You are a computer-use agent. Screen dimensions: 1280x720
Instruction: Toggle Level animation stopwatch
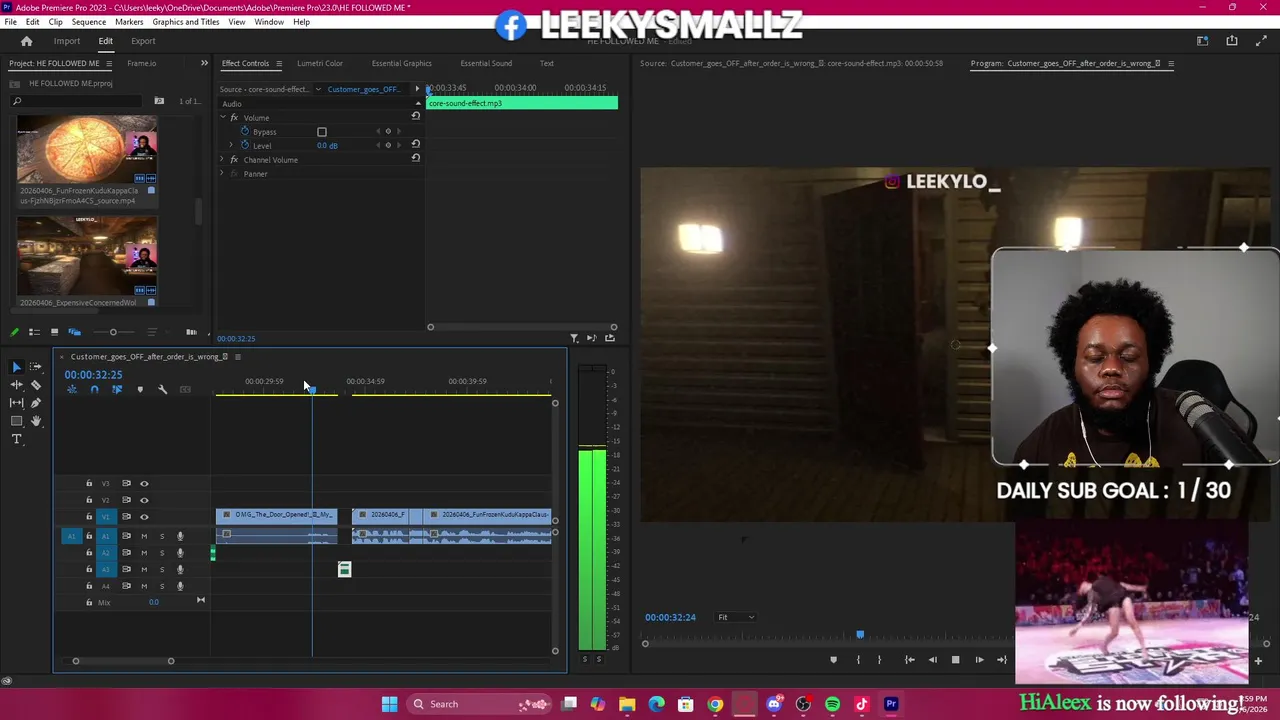(x=244, y=145)
